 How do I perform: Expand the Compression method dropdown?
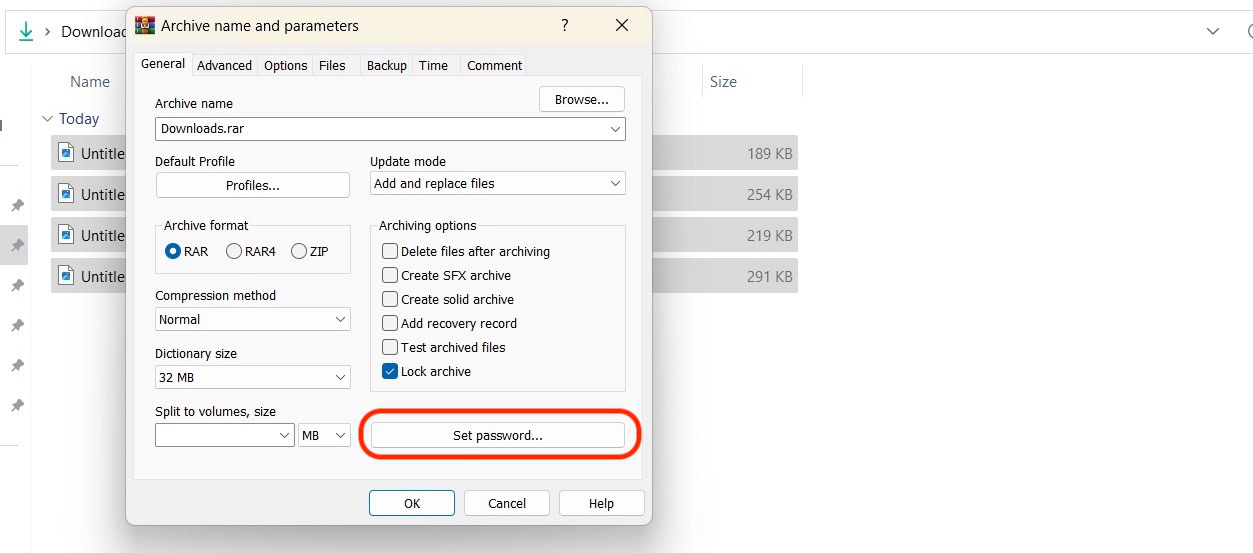[252, 319]
